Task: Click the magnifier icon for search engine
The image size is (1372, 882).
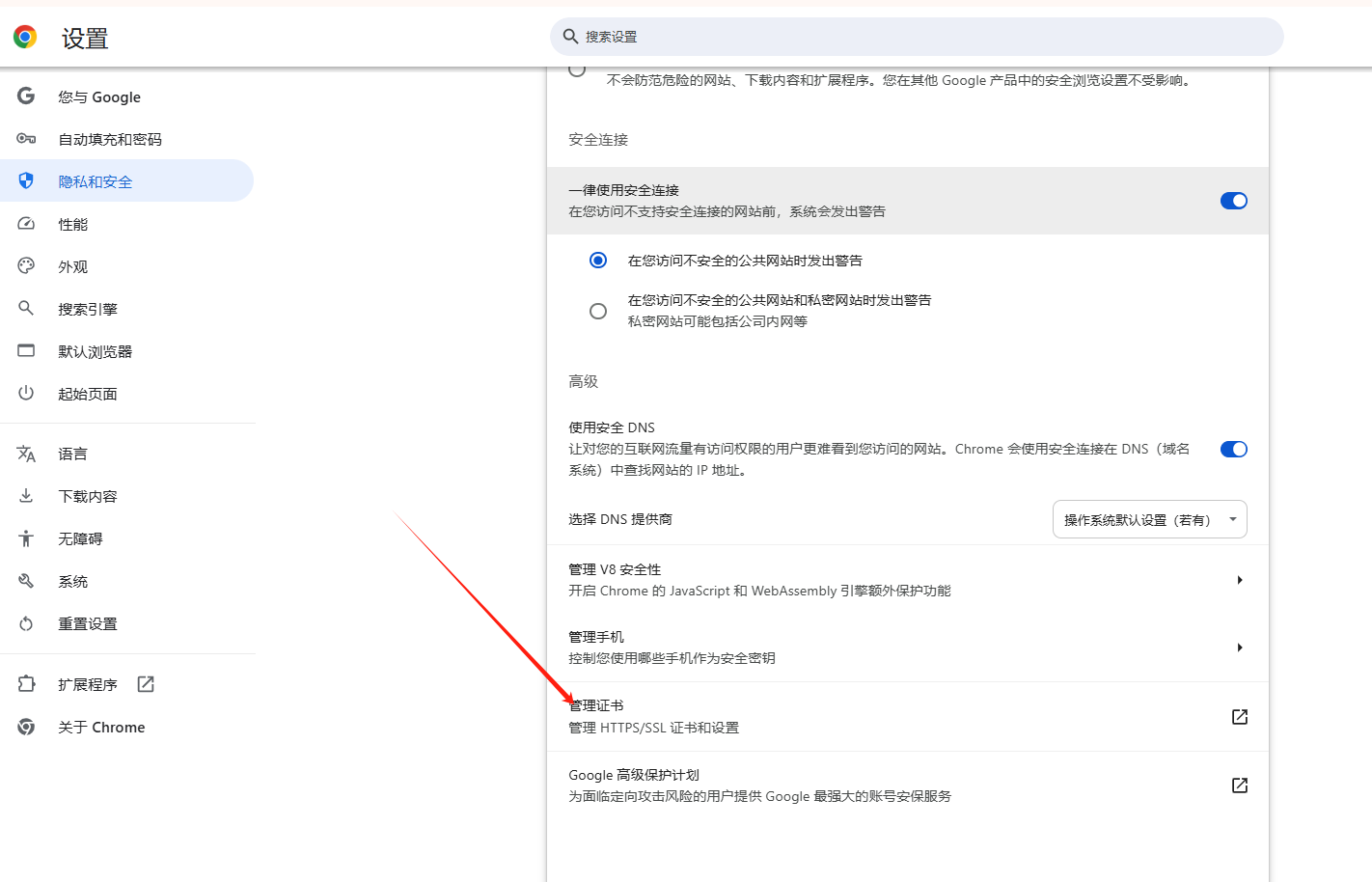Action: [x=26, y=308]
